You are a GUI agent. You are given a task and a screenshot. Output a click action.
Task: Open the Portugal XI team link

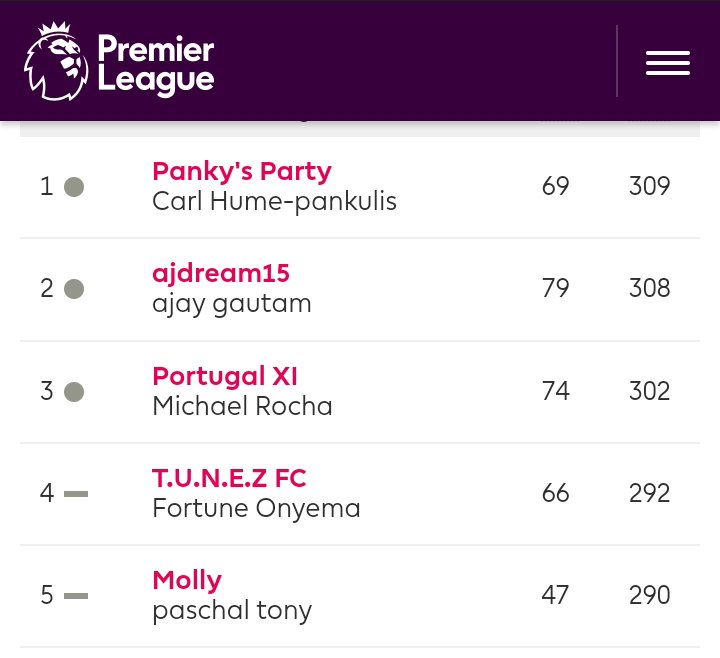tap(225, 376)
